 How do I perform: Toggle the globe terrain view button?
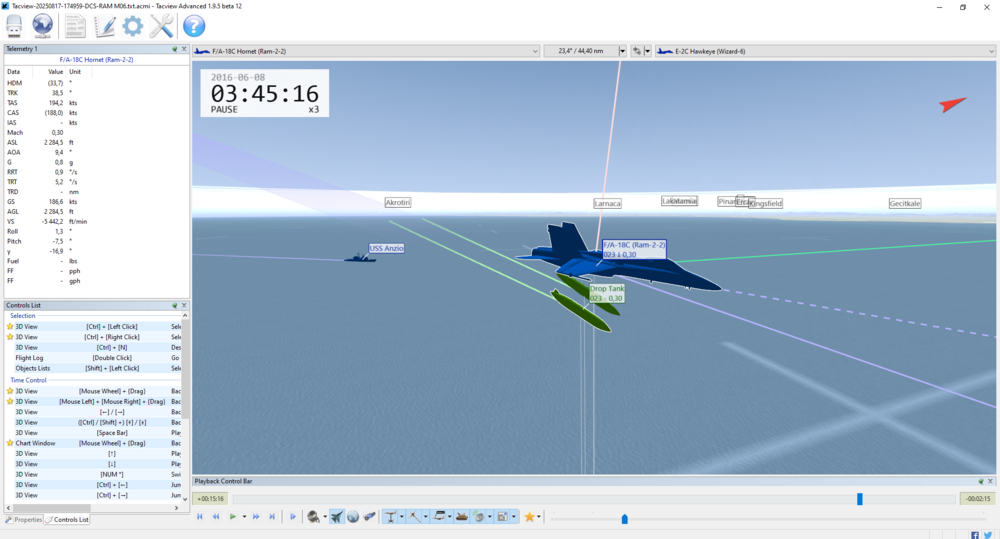353,517
